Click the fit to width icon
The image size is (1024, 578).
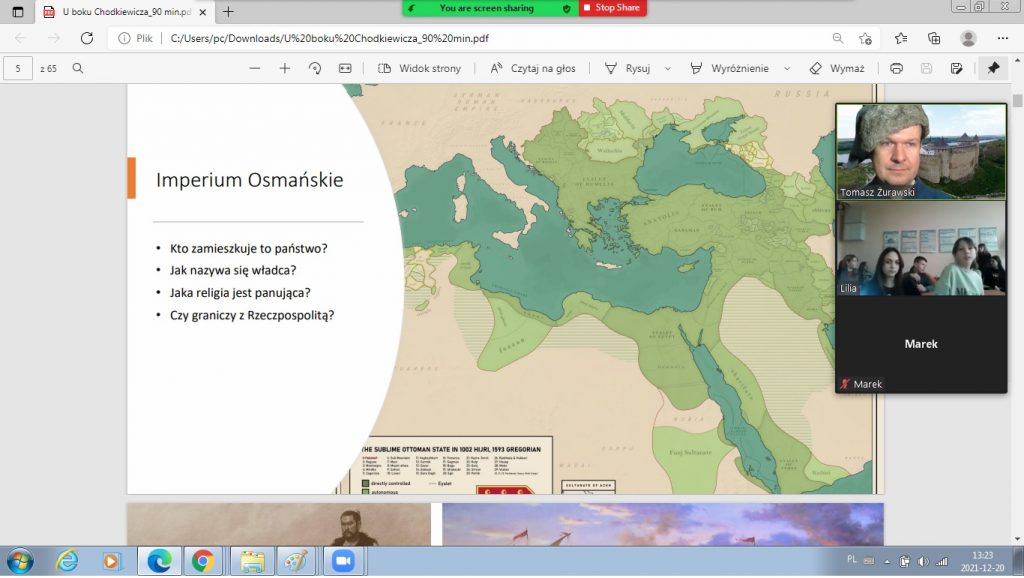coord(345,68)
